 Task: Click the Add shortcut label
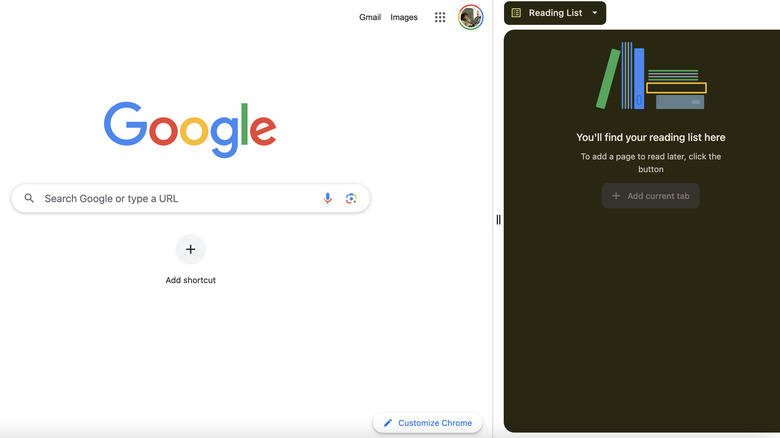click(x=191, y=280)
